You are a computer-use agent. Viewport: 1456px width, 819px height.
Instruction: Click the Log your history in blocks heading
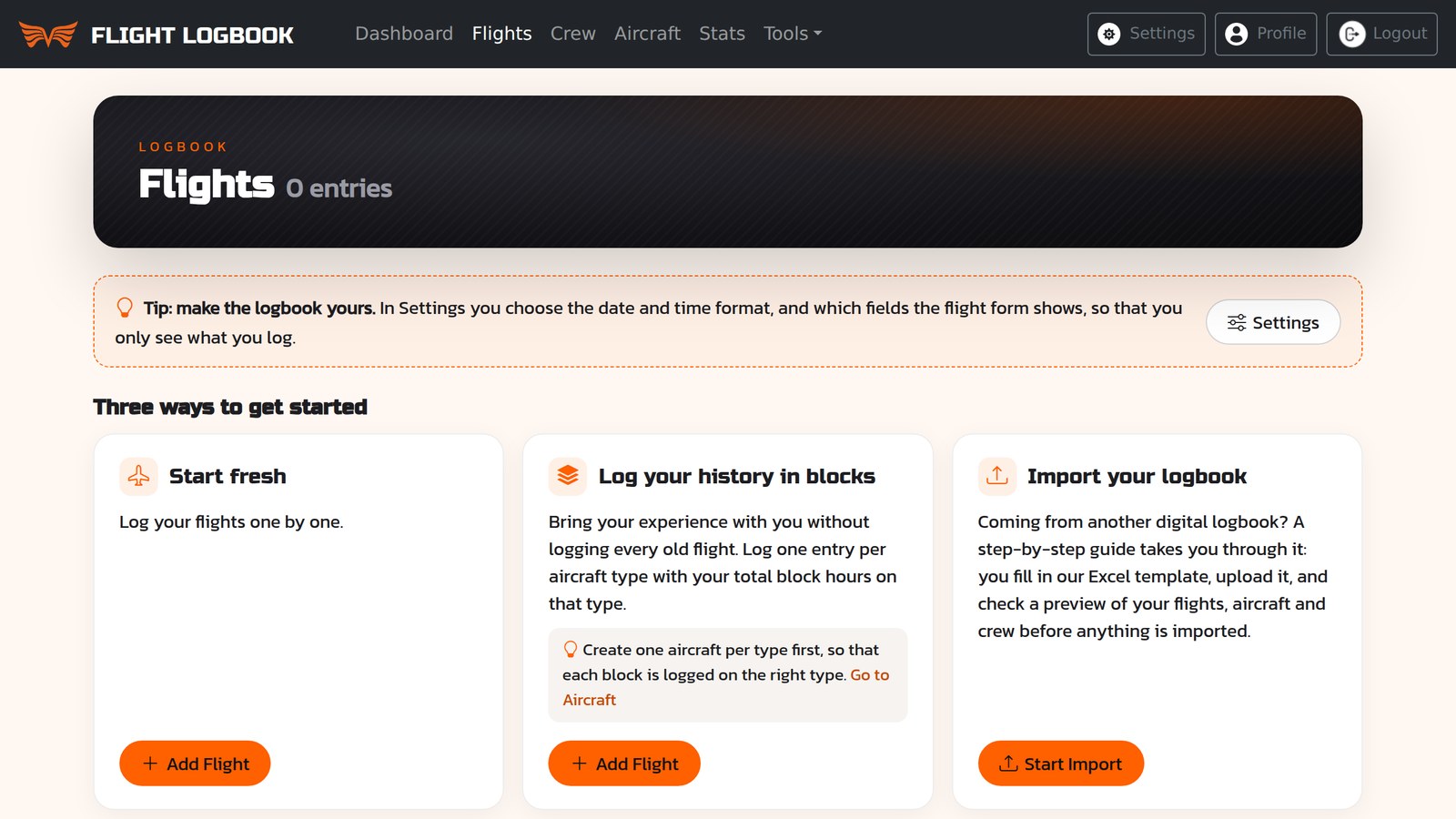click(x=737, y=476)
